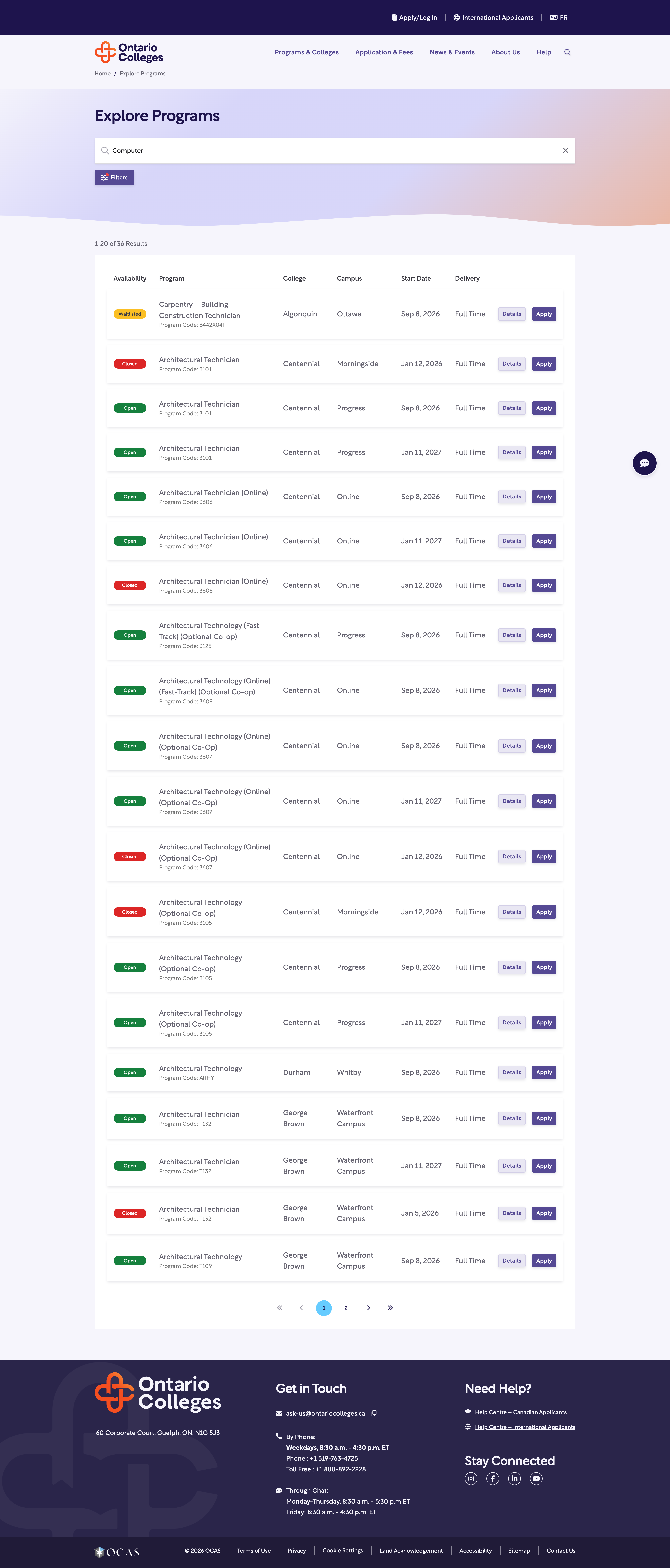Open the Facebook social link
This screenshot has height=1568, width=670.
point(493,1478)
